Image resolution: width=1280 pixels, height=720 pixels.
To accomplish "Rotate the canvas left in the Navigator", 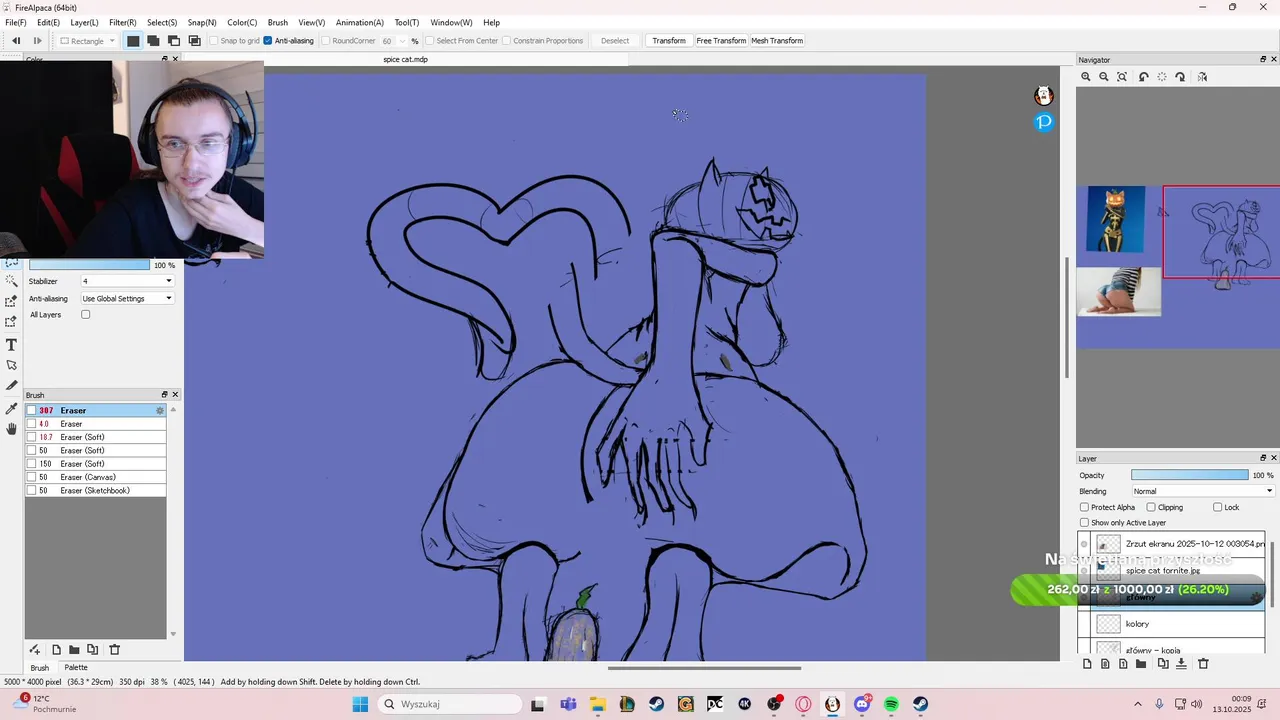I will (x=1144, y=77).
